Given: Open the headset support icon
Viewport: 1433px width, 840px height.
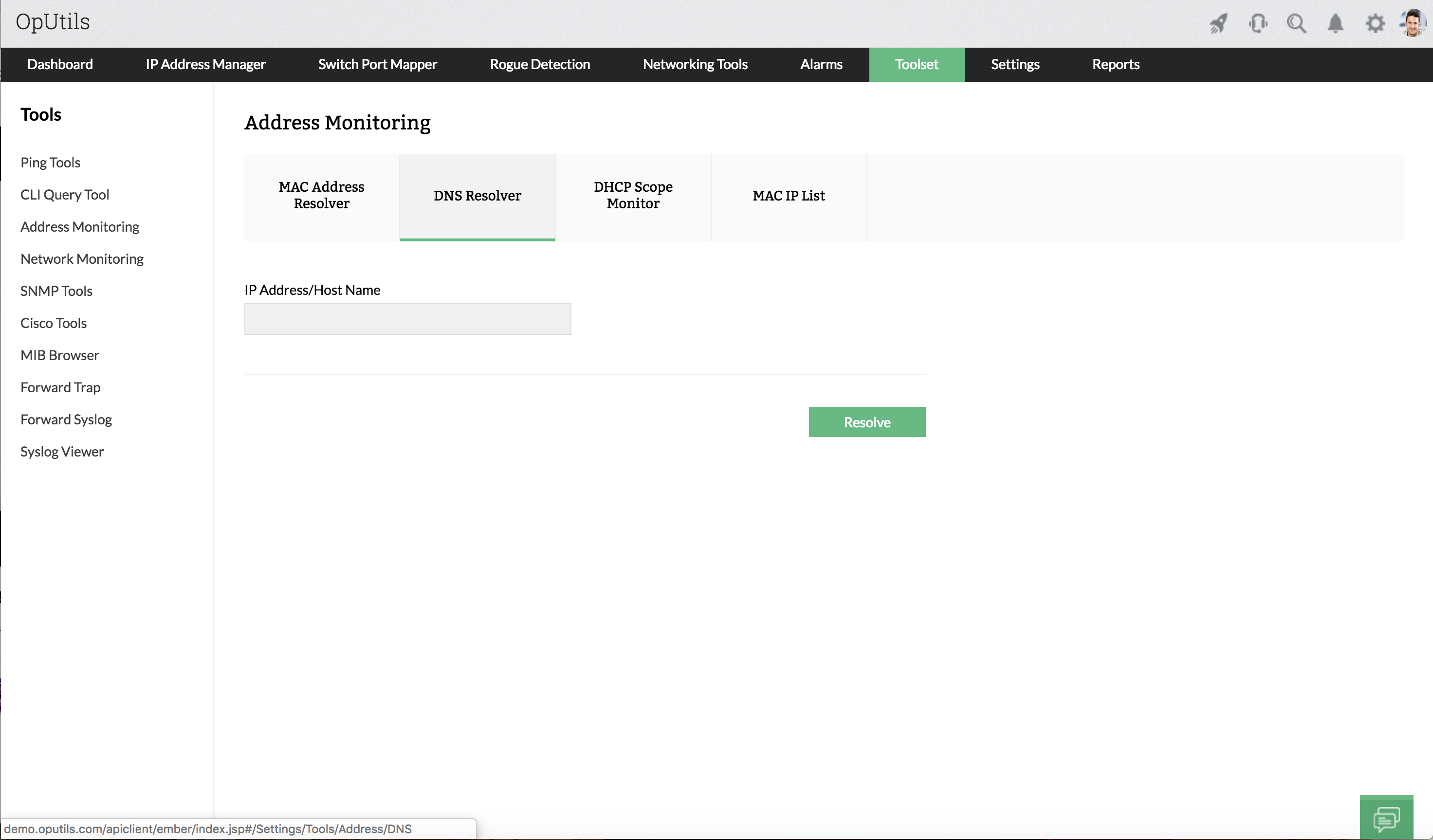Looking at the screenshot, I should (x=1257, y=24).
